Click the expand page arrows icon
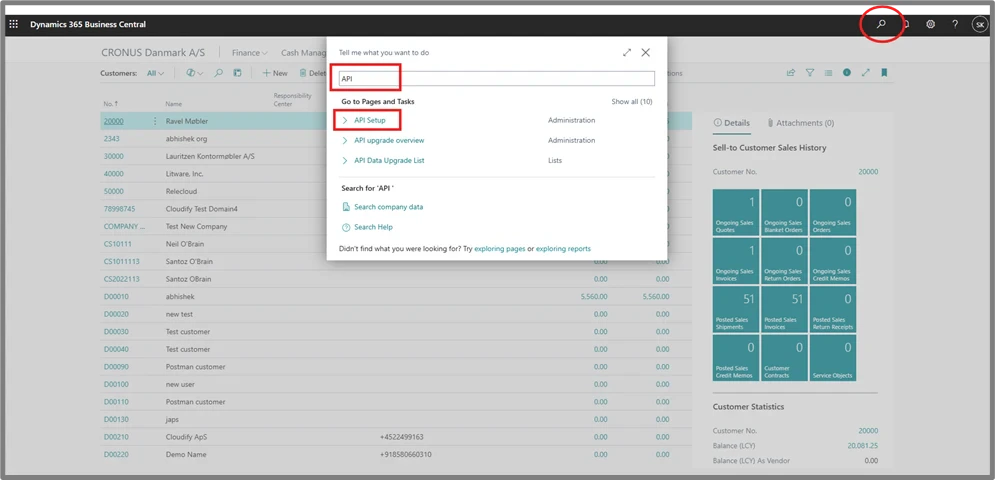995x480 pixels. [865, 73]
